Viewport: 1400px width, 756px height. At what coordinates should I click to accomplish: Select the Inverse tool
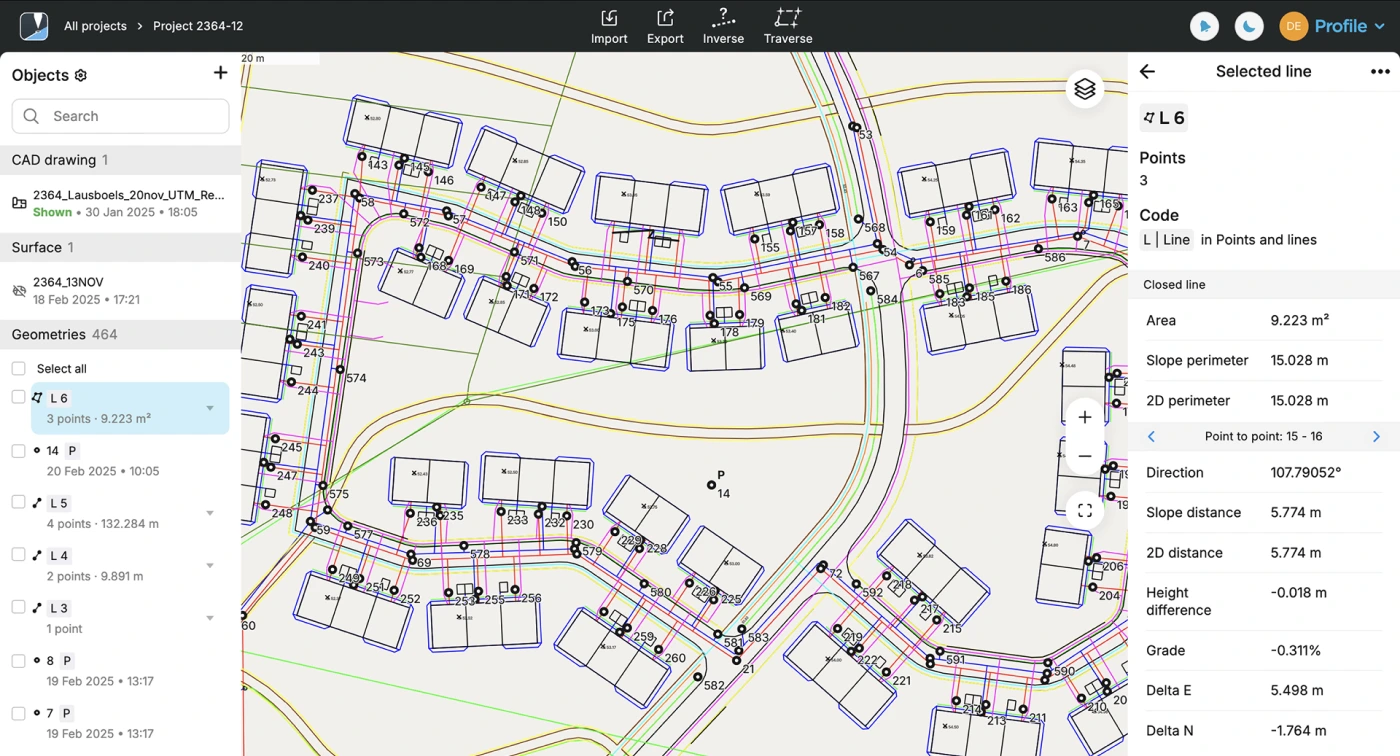click(x=723, y=25)
